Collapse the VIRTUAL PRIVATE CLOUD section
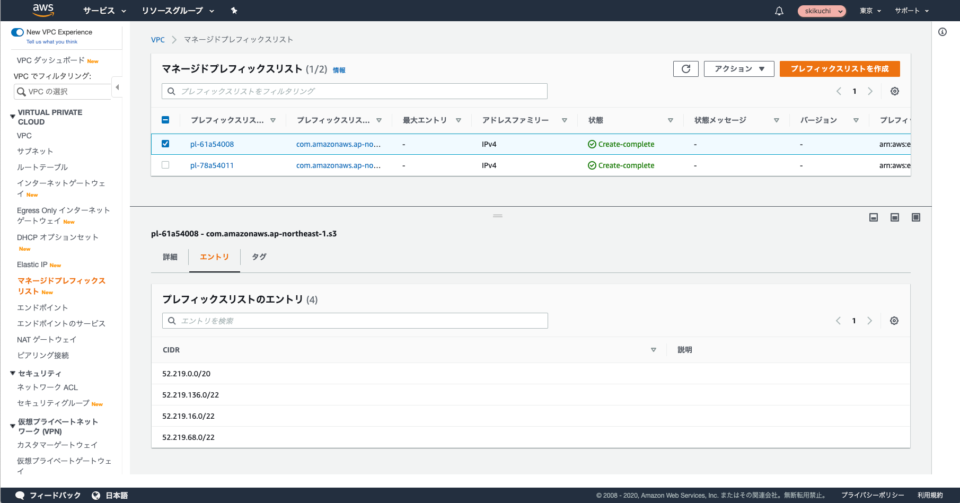Screen dimensions: 960x503 pos(12,116)
